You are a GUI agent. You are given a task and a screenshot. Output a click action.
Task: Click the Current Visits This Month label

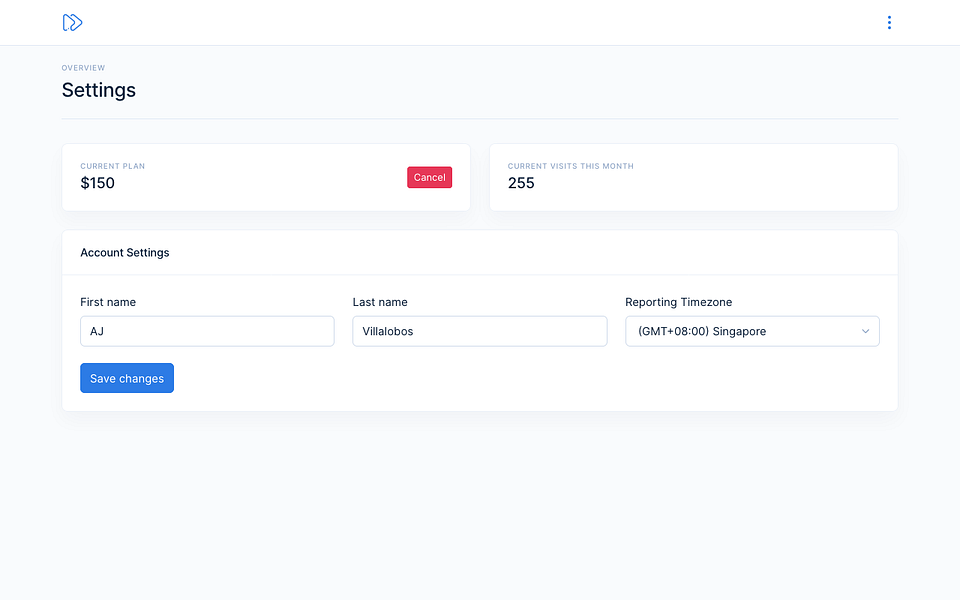pos(571,166)
